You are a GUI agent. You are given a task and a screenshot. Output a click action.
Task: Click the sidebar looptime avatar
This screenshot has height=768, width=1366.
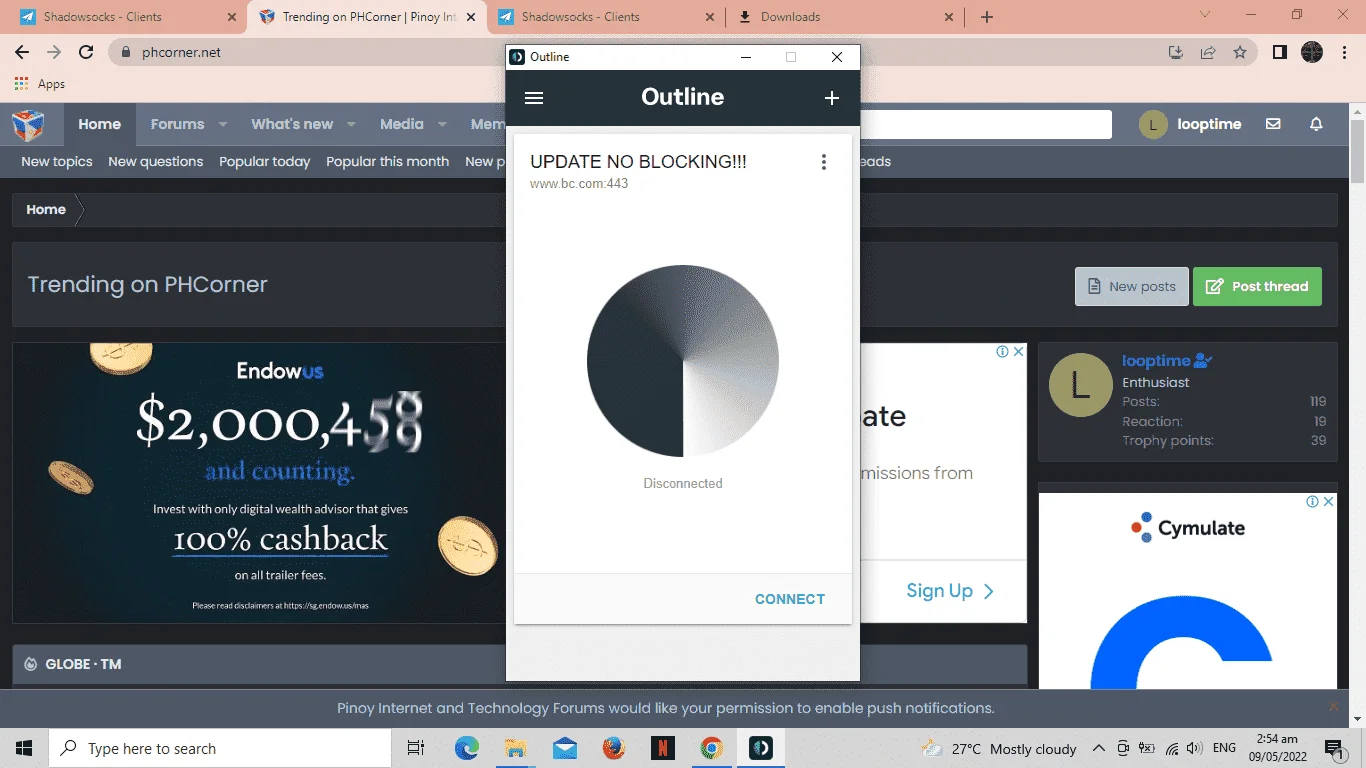(1080, 385)
